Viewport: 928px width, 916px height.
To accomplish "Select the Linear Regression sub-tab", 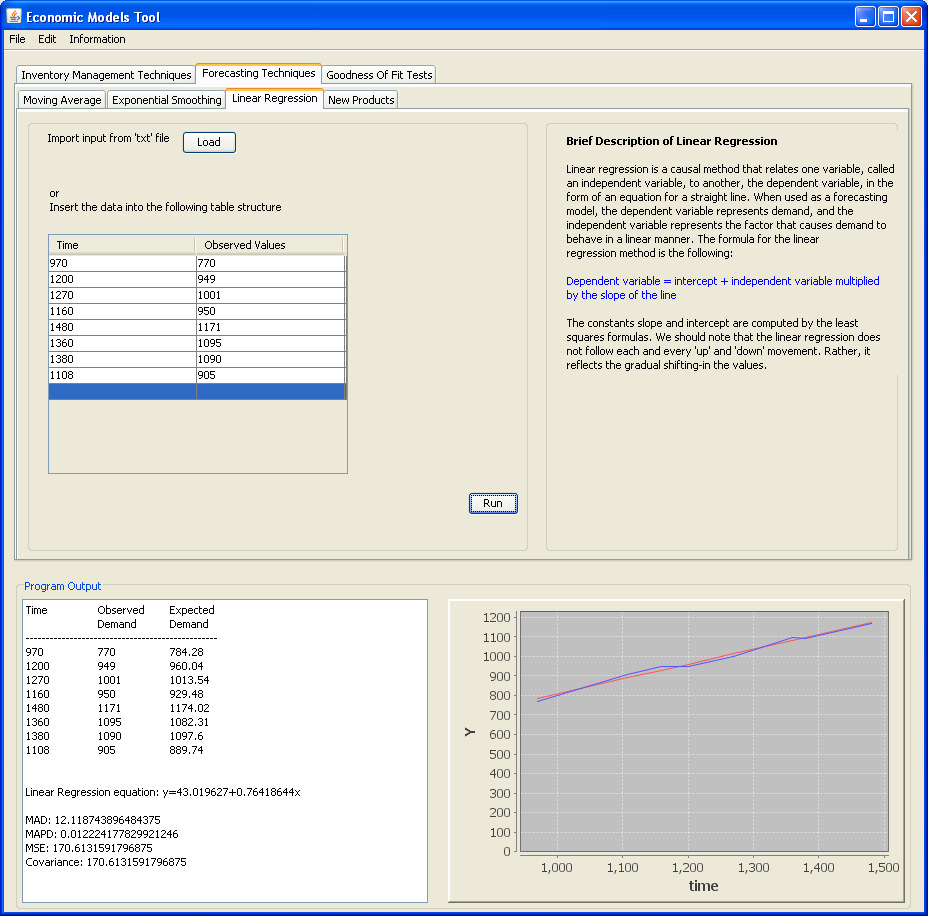I will coord(275,98).
